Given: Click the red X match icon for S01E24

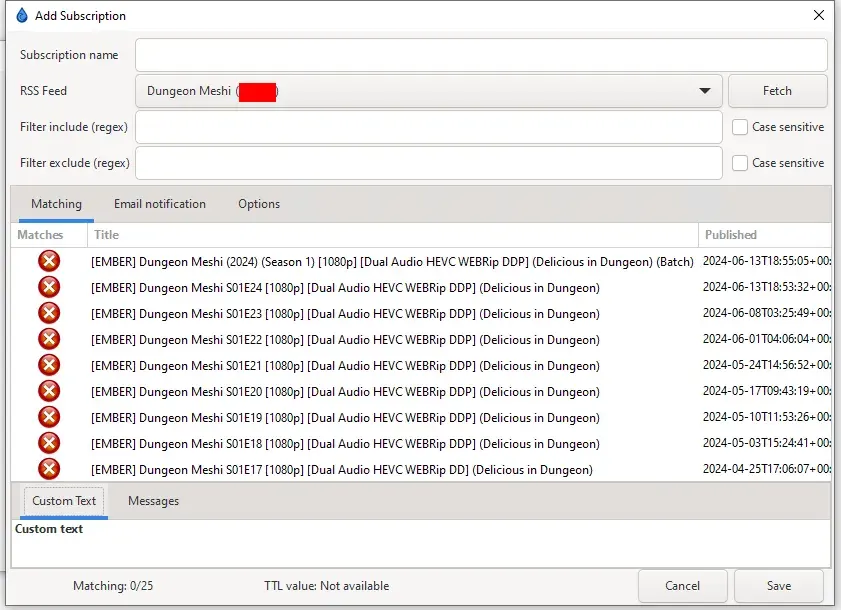Looking at the screenshot, I should coord(49,287).
